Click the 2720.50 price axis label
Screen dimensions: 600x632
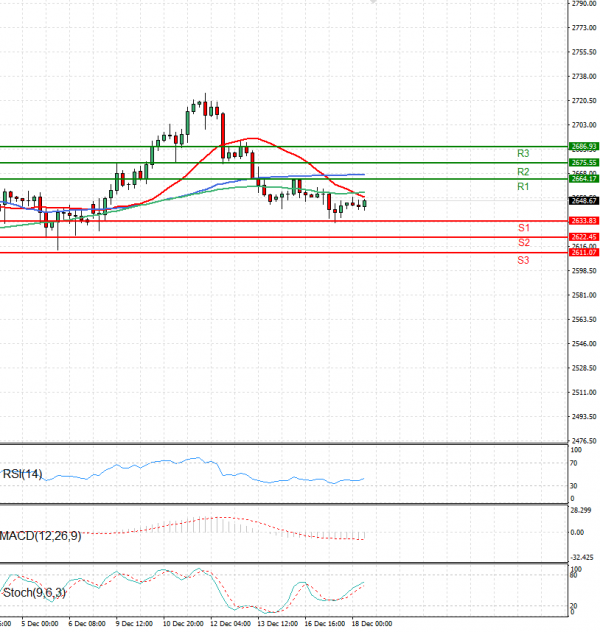coord(584,101)
